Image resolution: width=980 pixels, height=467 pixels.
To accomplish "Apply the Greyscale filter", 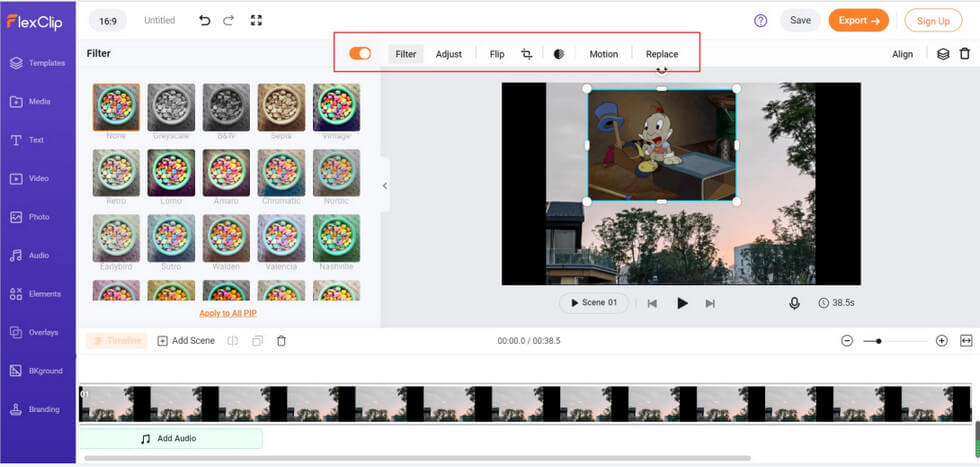I will [171, 108].
